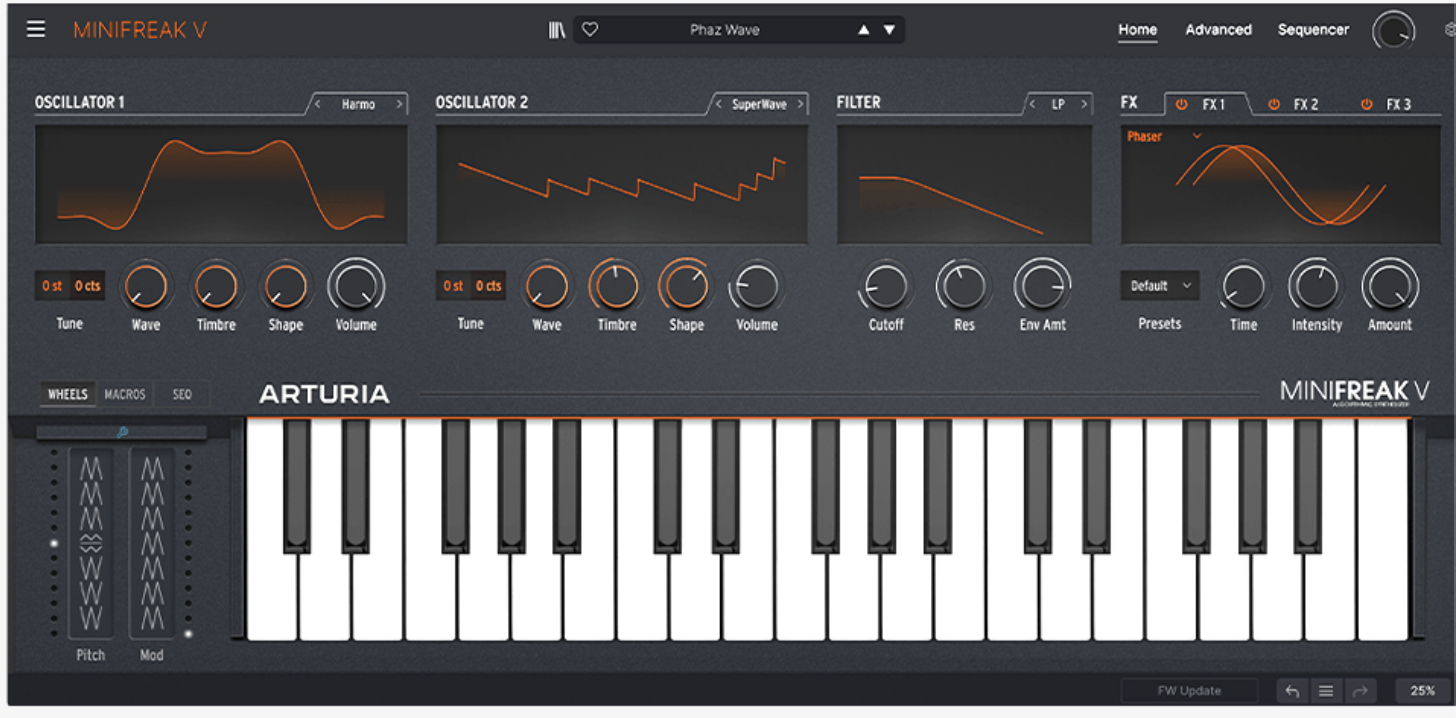Open the Sequencer view
The height and width of the screenshot is (718, 1456).
pos(1313,30)
